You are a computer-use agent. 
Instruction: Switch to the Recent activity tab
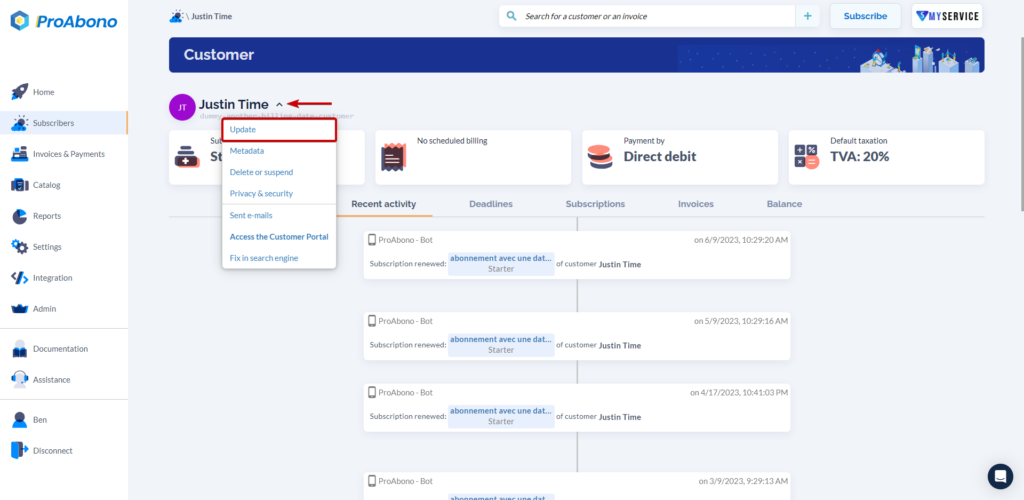click(x=383, y=204)
